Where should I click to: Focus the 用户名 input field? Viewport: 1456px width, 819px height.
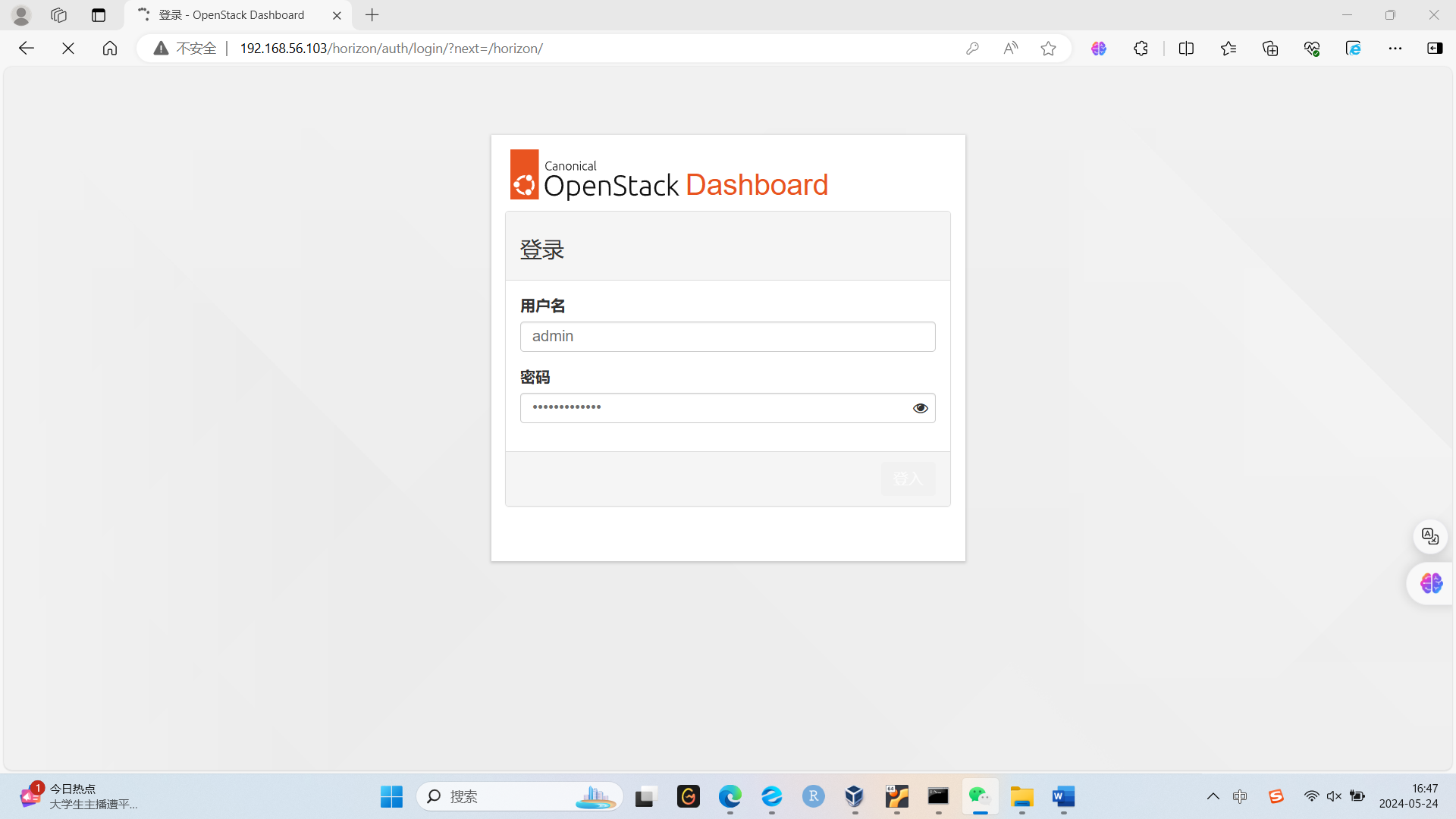(727, 337)
